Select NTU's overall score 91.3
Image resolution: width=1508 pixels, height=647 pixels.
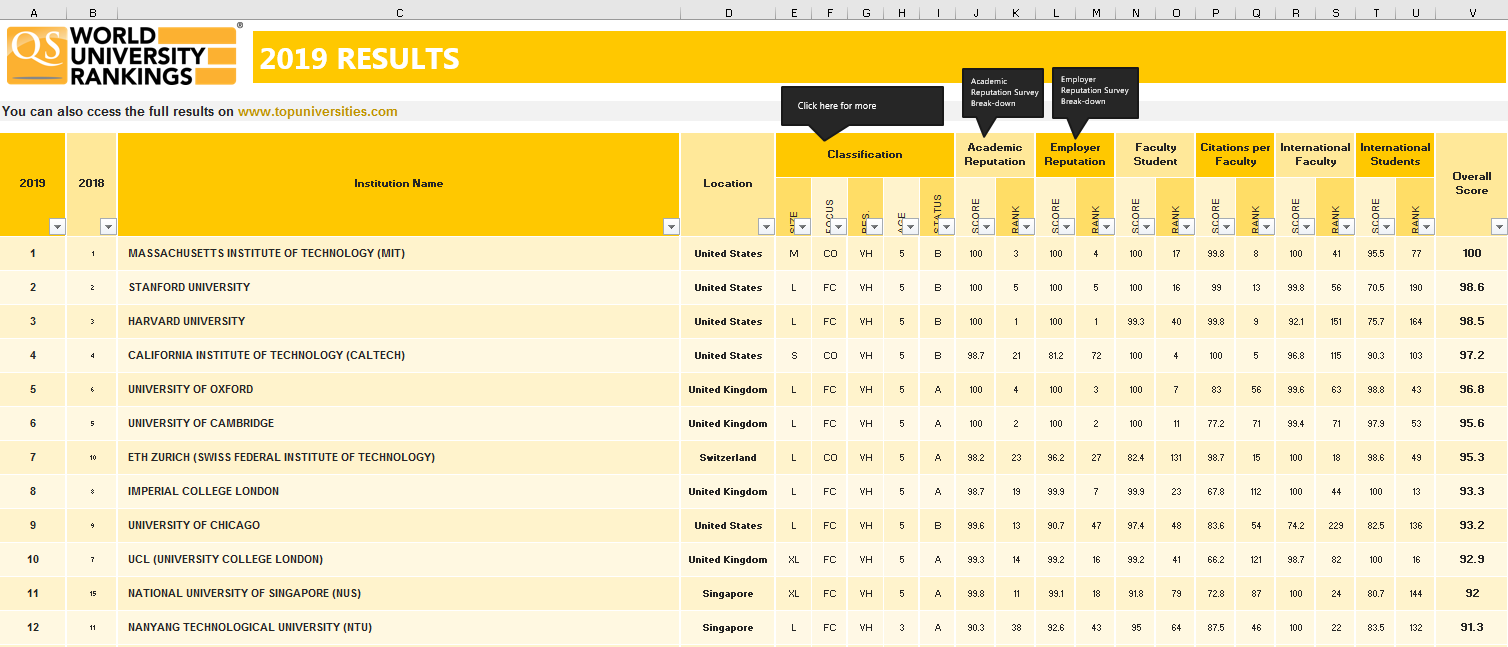click(x=1472, y=628)
